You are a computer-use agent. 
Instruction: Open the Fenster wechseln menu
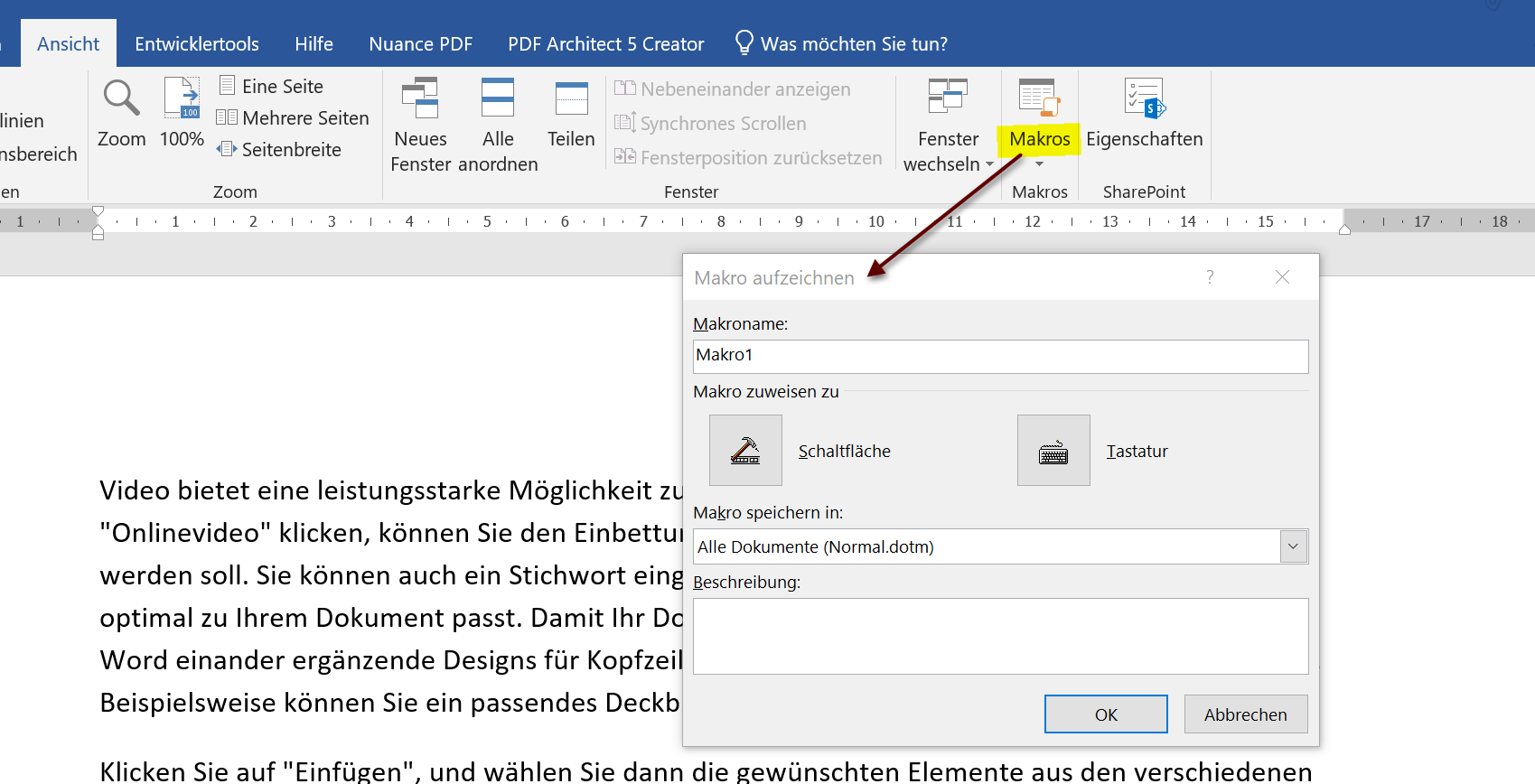pyautogui.click(x=949, y=125)
